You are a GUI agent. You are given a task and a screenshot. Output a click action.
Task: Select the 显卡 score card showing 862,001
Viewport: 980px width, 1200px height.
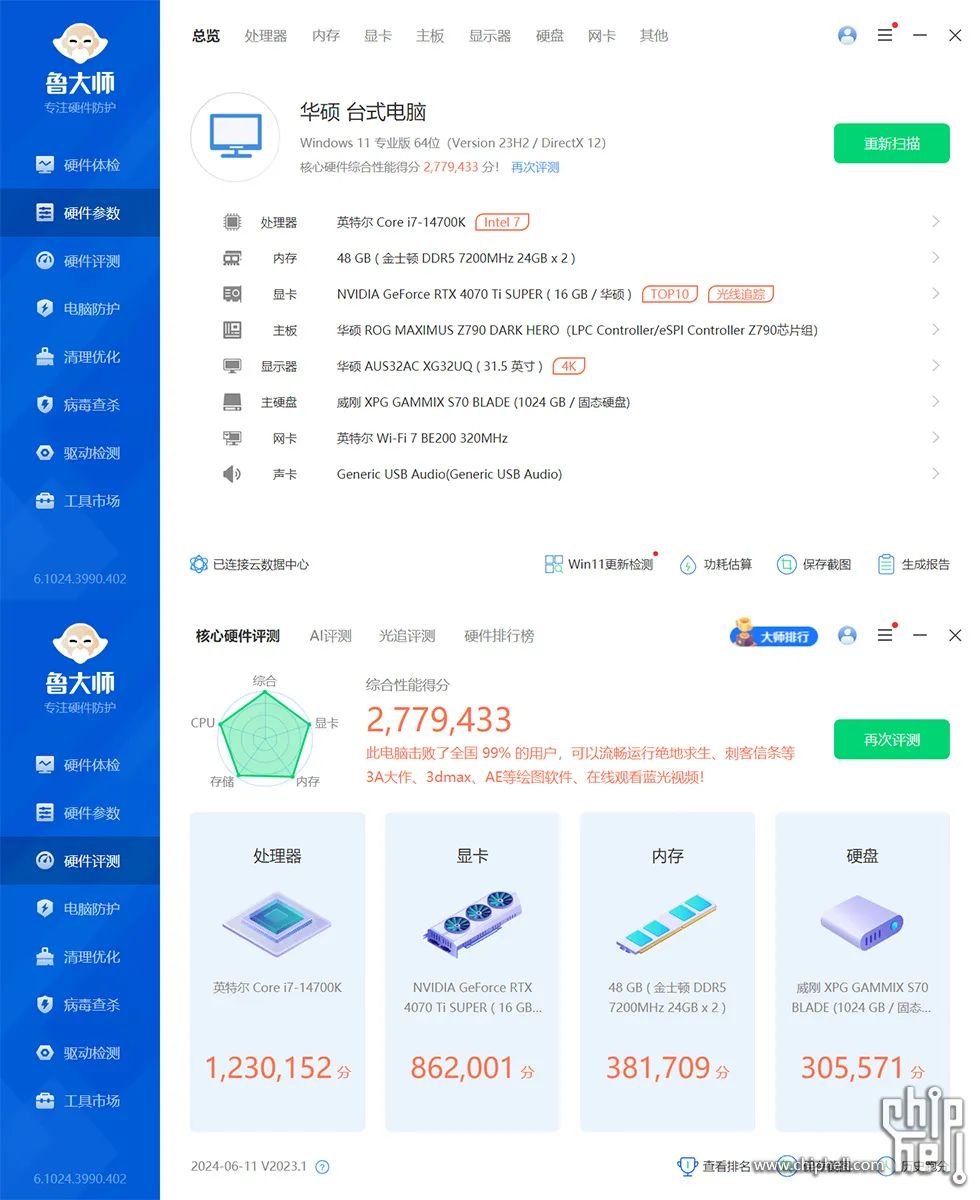coord(472,971)
